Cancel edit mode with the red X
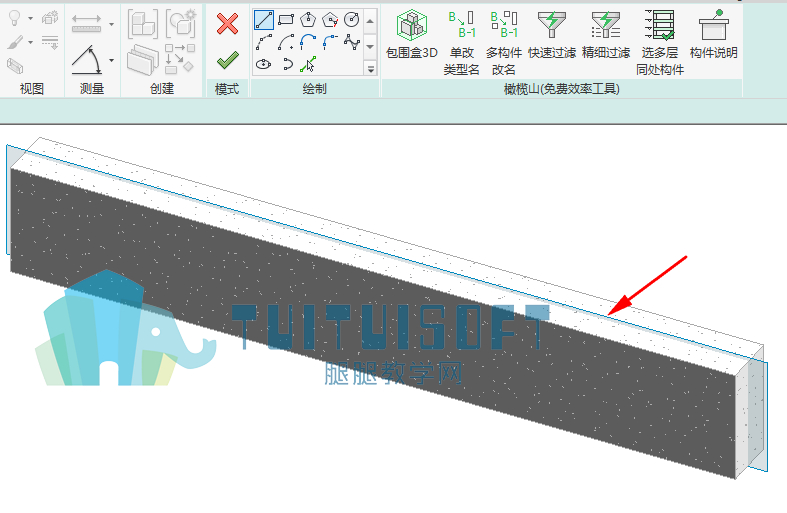The height and width of the screenshot is (513, 787). 227,24
